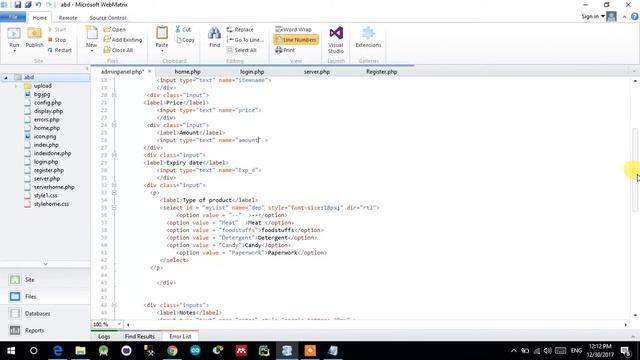Open the Find tool

pyautogui.click(x=214, y=38)
